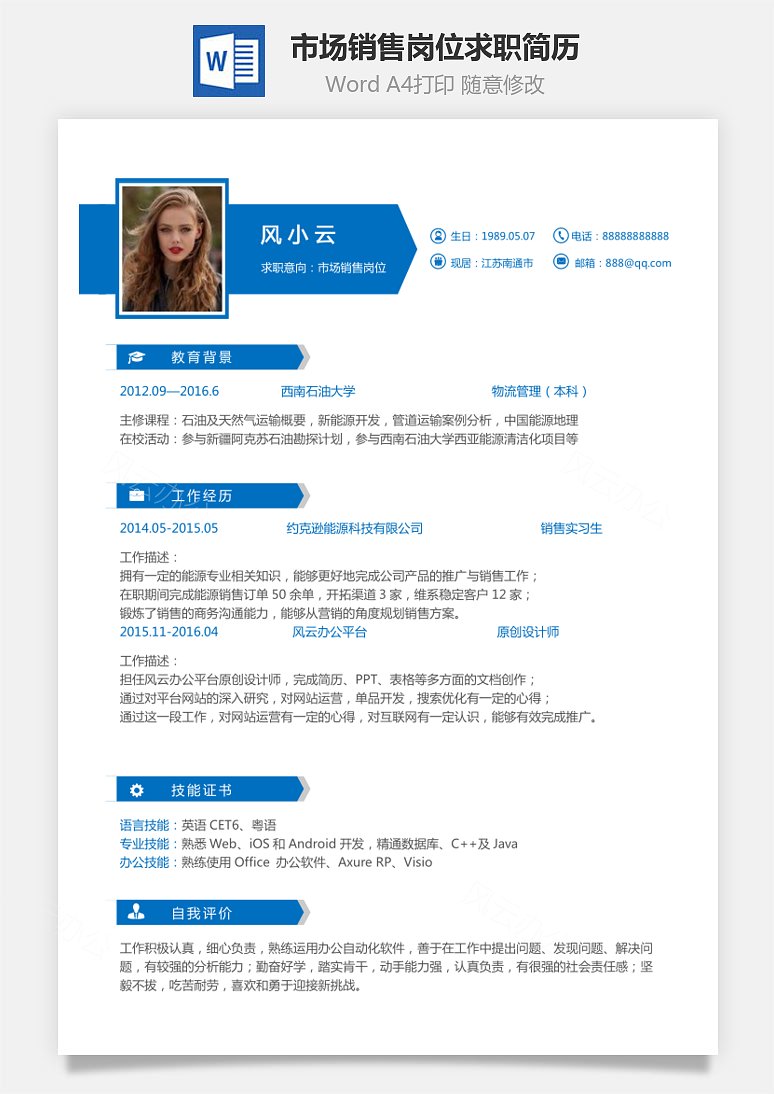
Task: Click the birthday person icon
Action: coord(438,236)
